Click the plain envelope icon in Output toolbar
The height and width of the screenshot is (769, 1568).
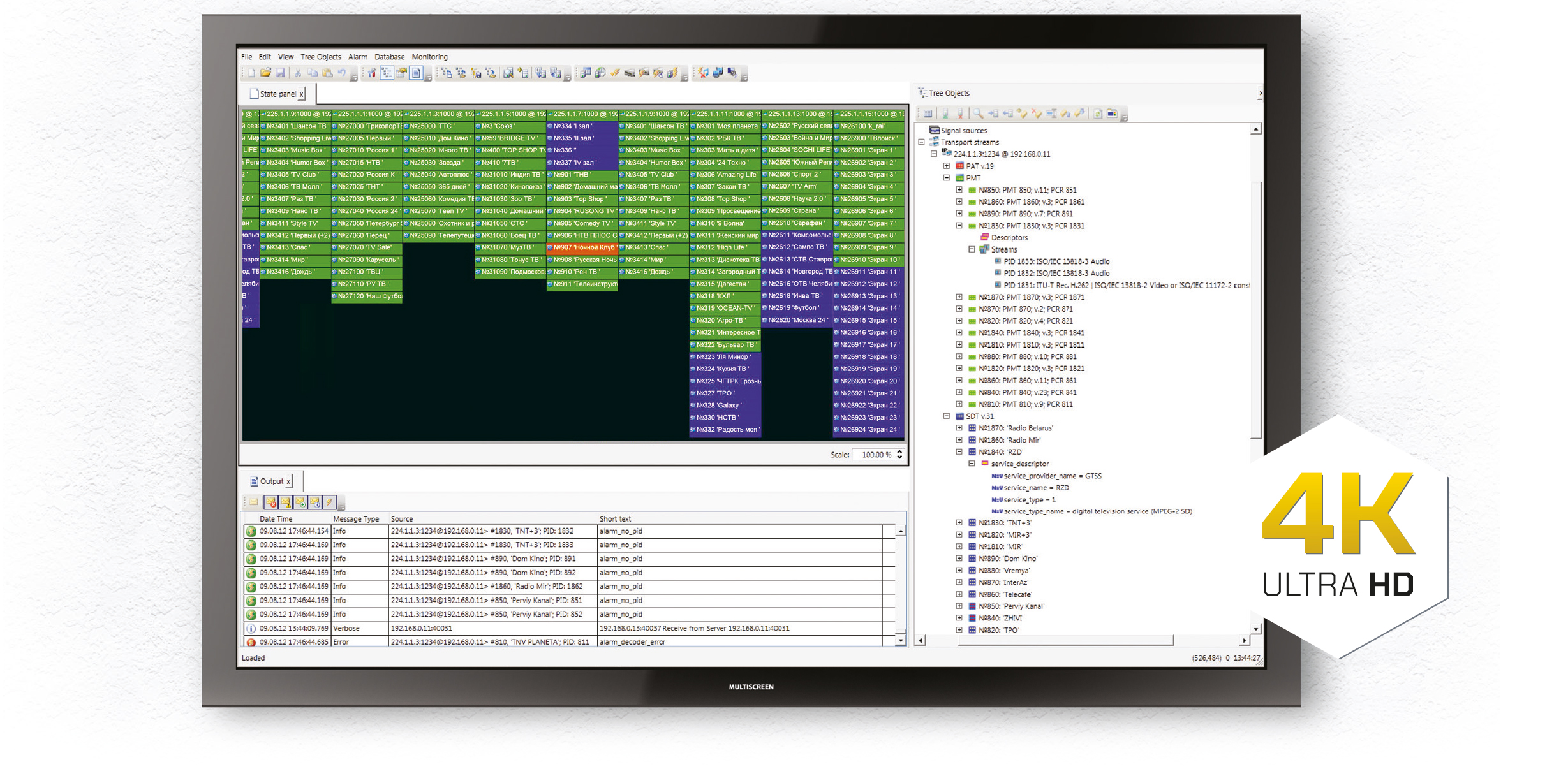(x=254, y=502)
